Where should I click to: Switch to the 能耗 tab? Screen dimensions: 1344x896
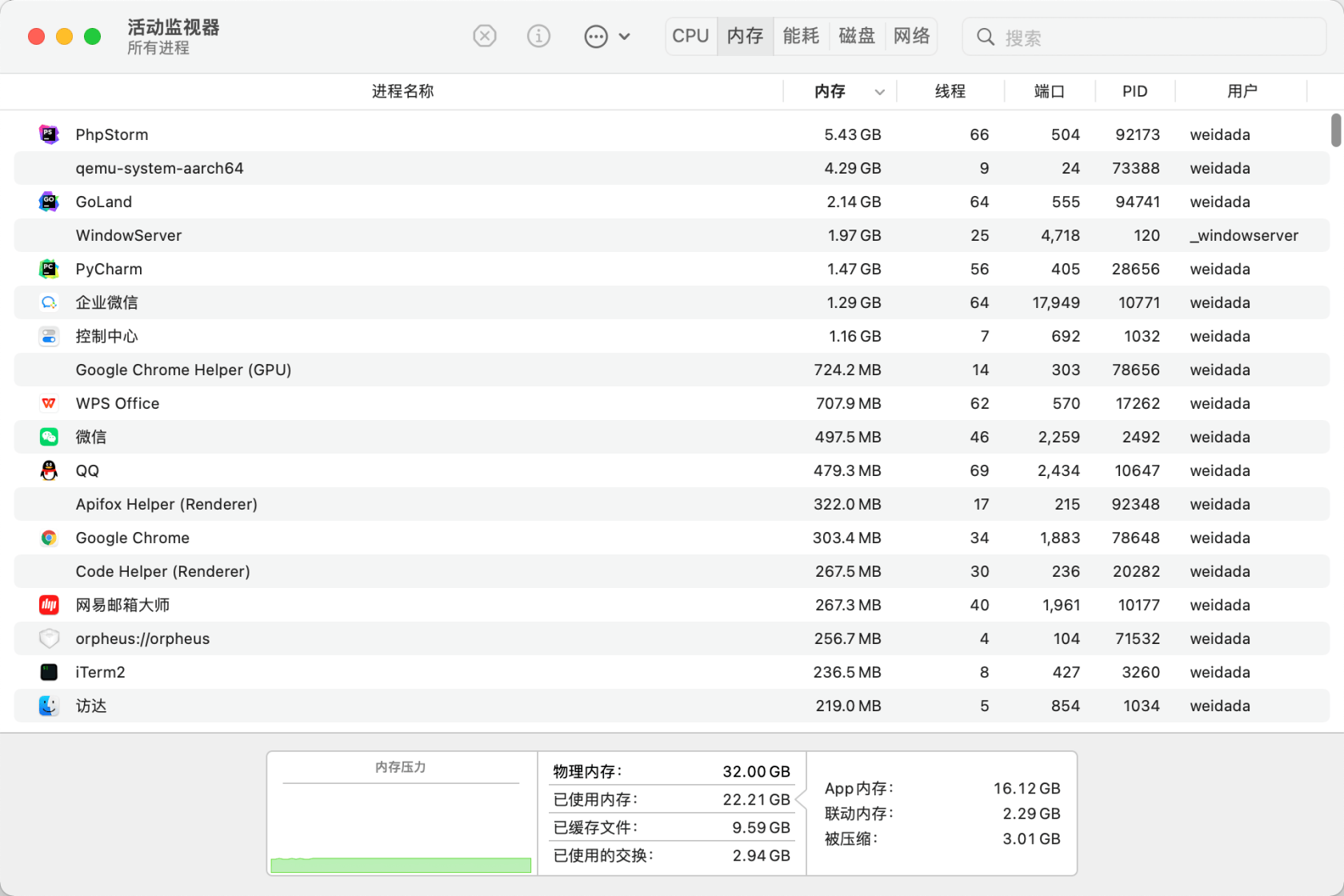point(801,36)
